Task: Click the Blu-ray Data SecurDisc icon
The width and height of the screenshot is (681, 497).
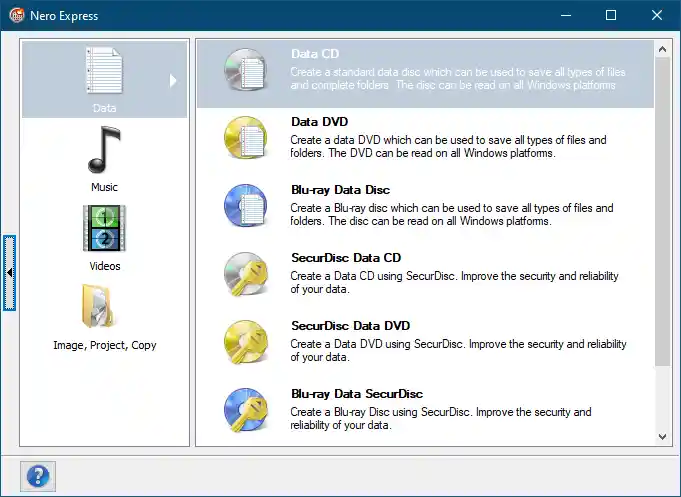Action: click(245, 409)
